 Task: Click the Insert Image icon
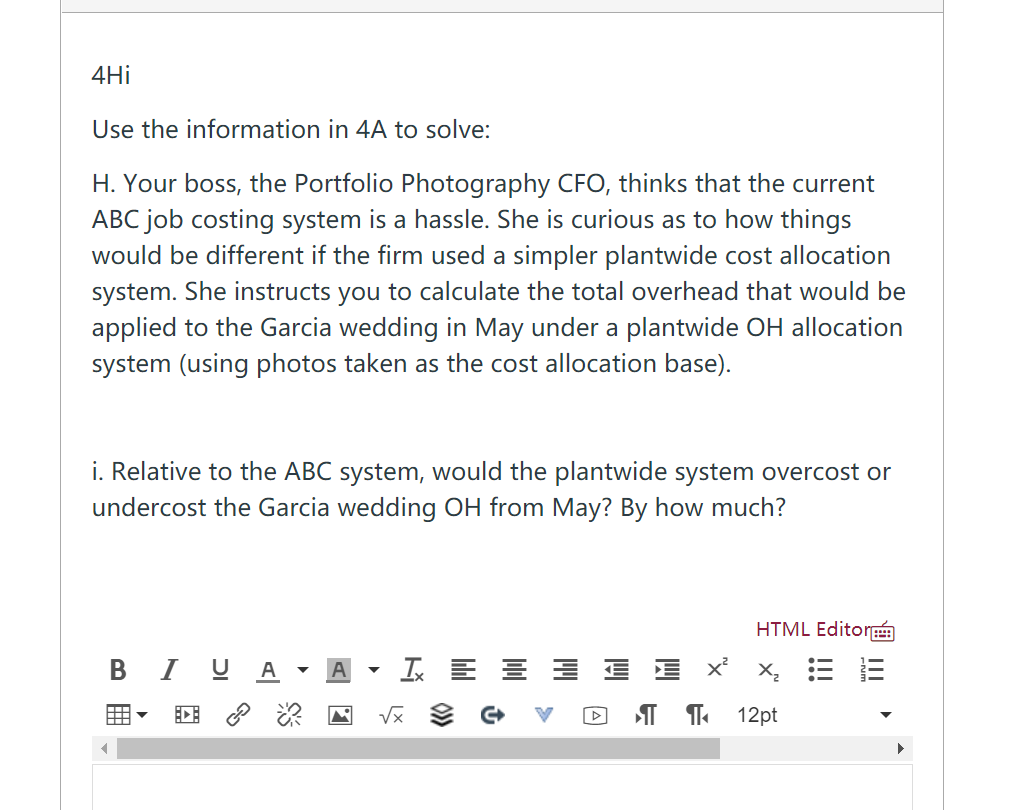pyautogui.click(x=339, y=715)
